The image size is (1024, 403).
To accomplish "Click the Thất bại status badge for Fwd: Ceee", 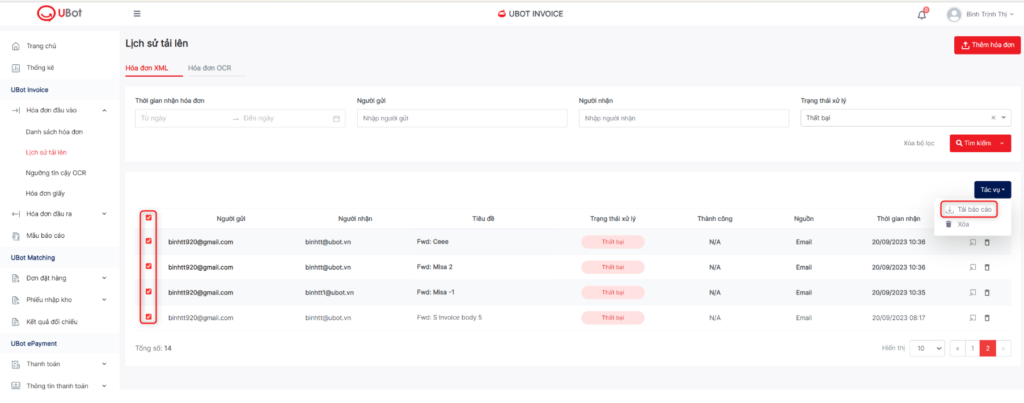I will pyautogui.click(x=613, y=242).
